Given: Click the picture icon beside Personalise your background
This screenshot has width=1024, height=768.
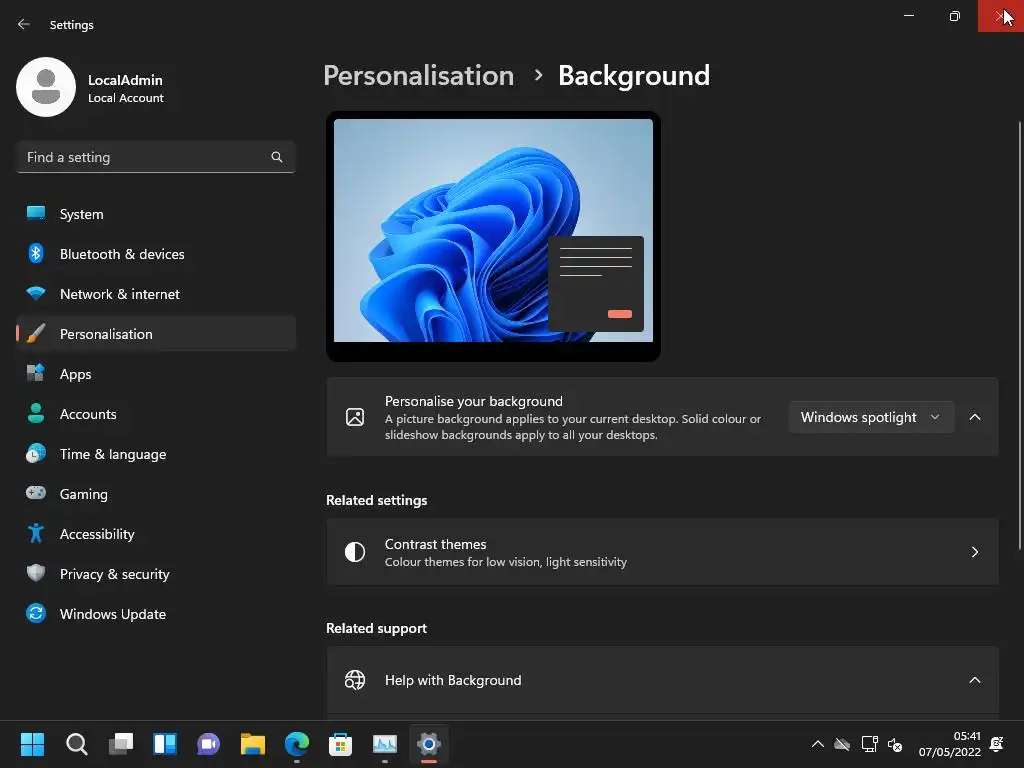Looking at the screenshot, I should (355, 417).
